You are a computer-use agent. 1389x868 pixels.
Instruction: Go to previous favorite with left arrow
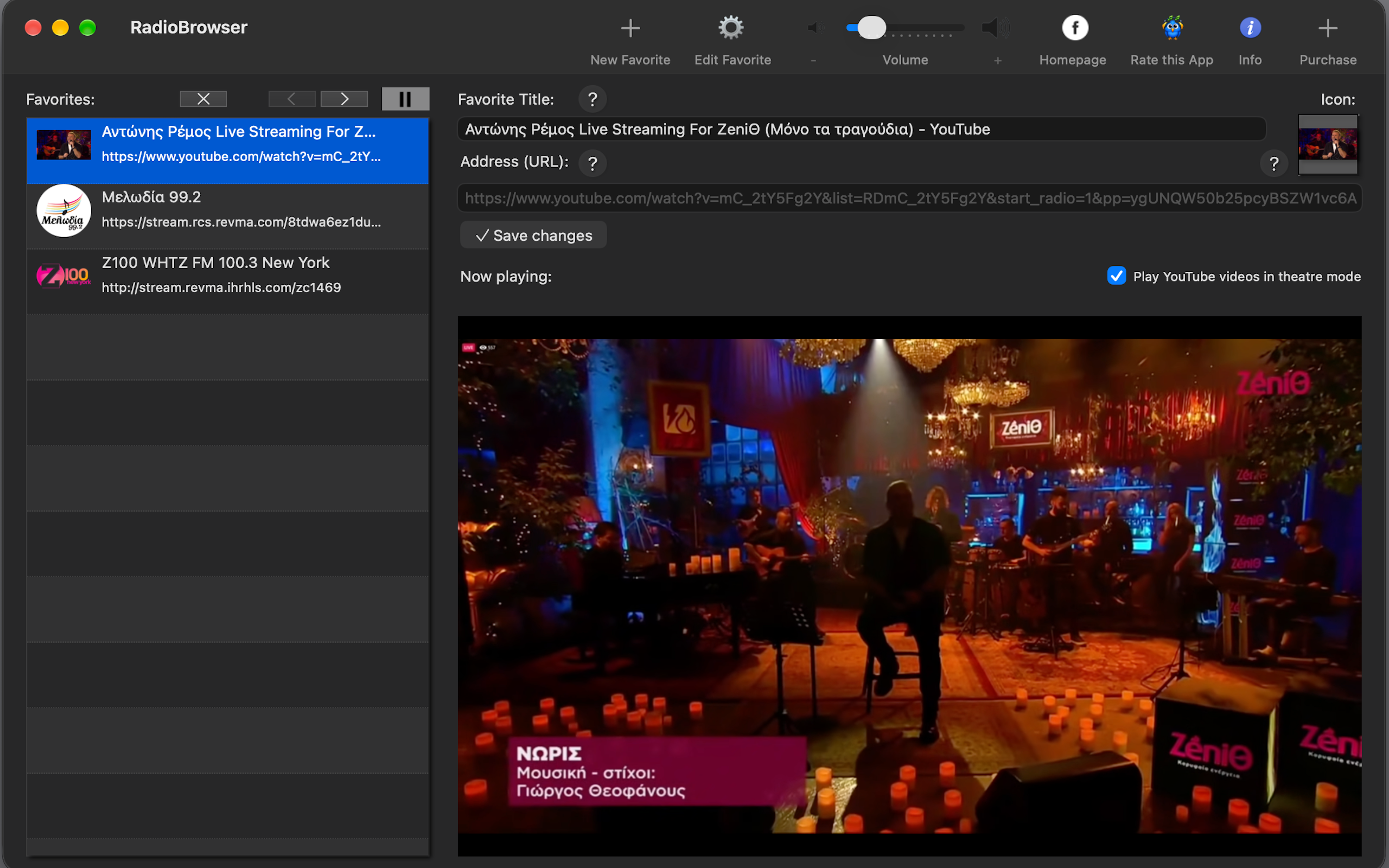[291, 99]
